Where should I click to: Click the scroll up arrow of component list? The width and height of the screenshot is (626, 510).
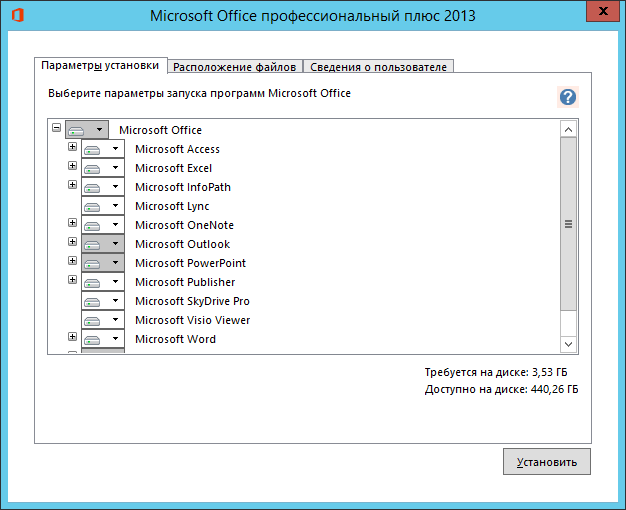[569, 129]
